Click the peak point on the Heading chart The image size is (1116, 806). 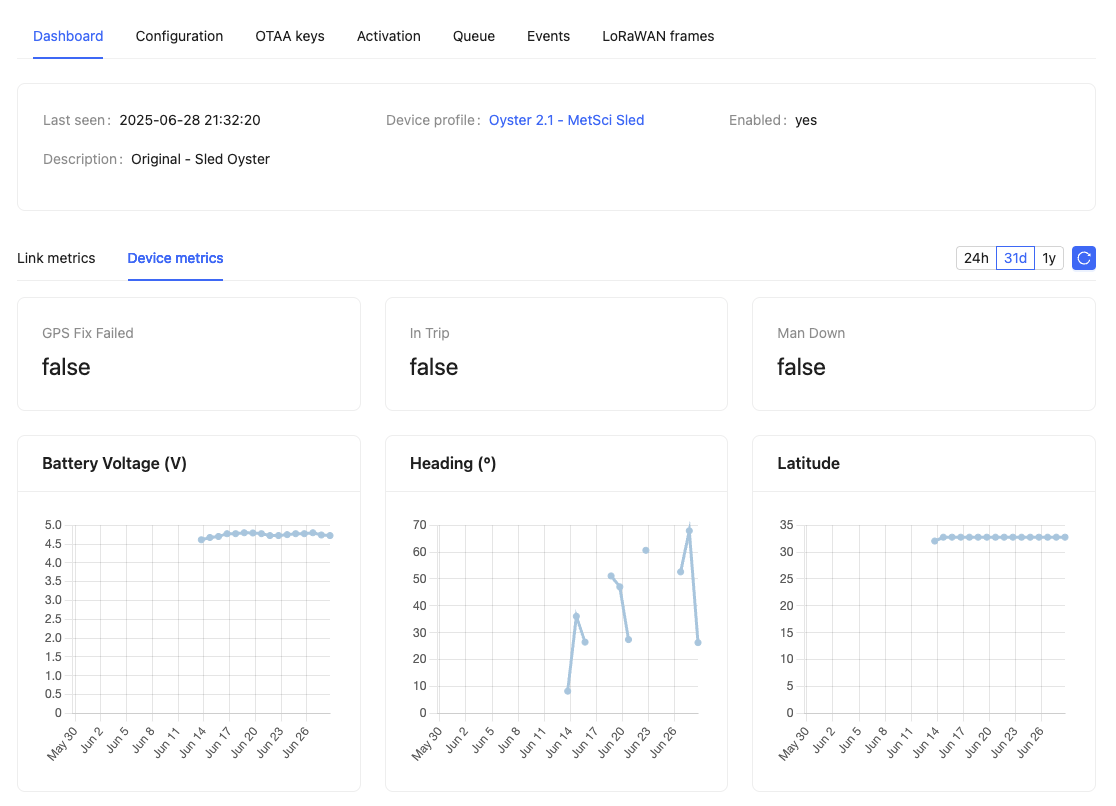tap(688, 528)
